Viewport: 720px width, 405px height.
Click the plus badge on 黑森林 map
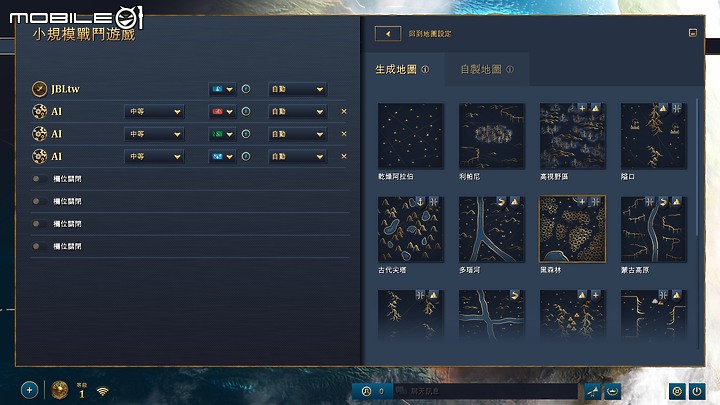tap(582, 202)
